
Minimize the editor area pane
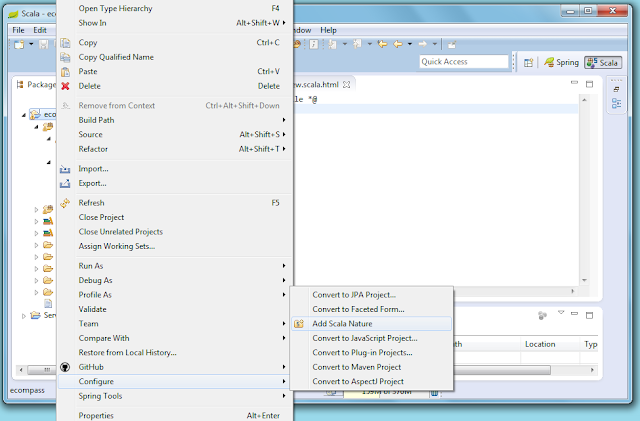click(x=574, y=83)
